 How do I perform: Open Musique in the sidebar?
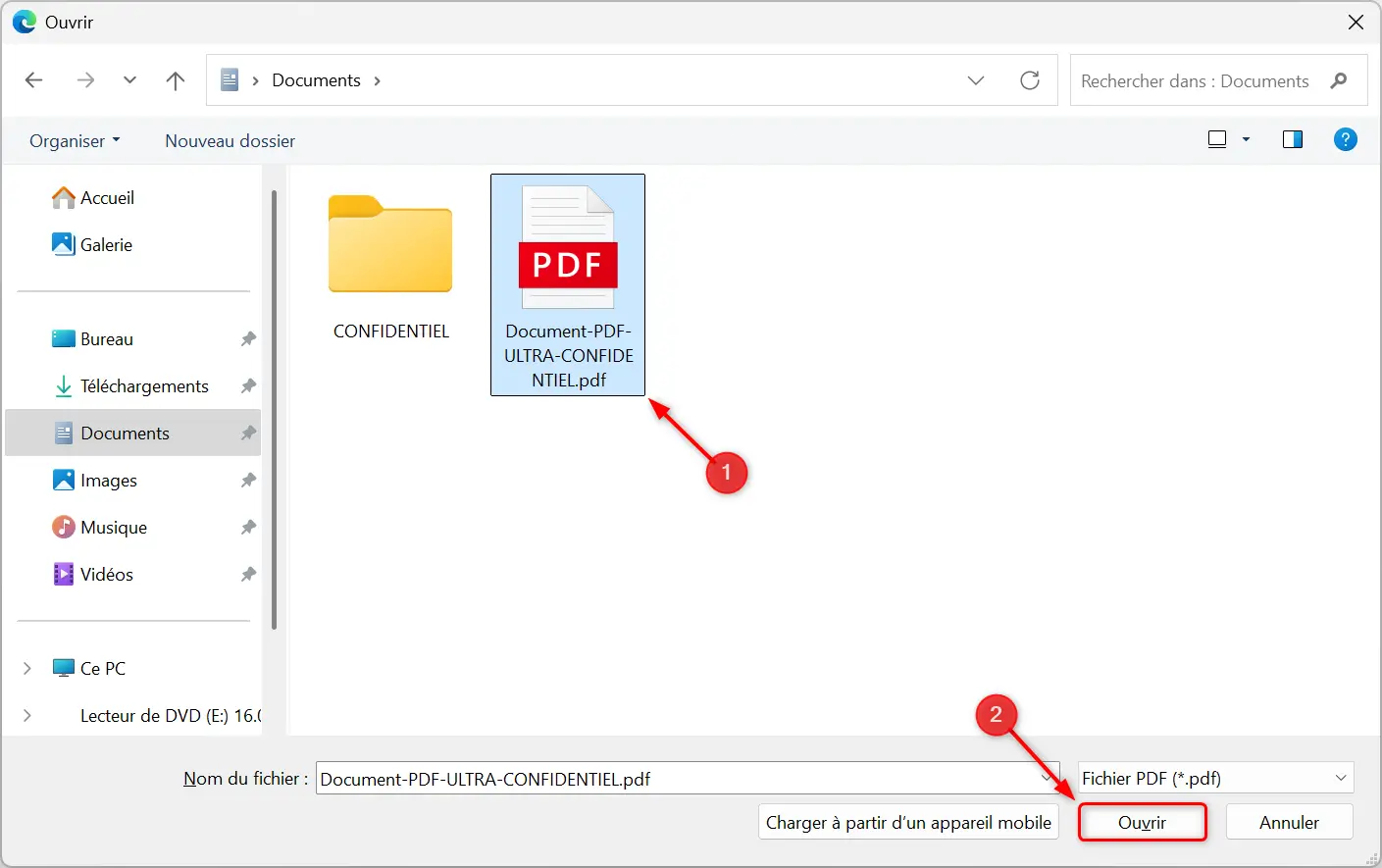(x=99, y=528)
